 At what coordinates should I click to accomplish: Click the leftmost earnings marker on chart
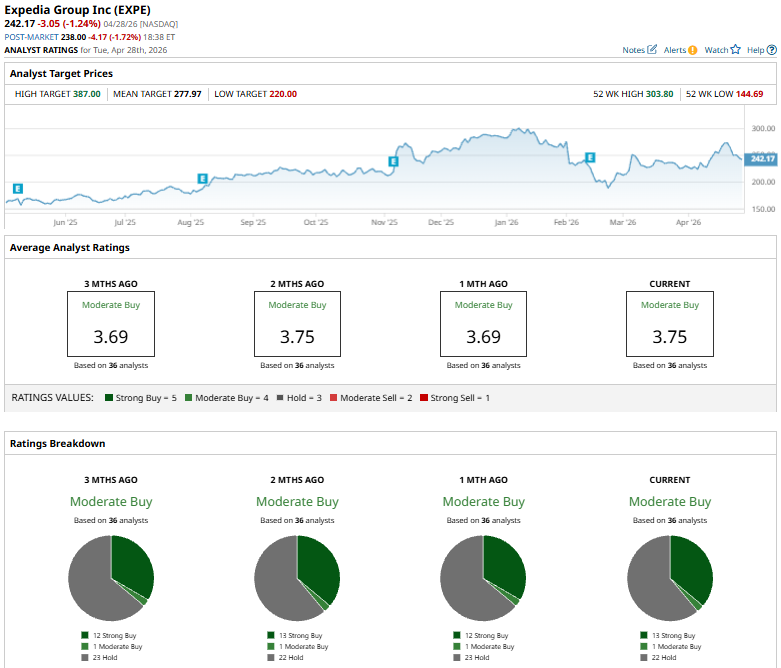click(x=18, y=188)
